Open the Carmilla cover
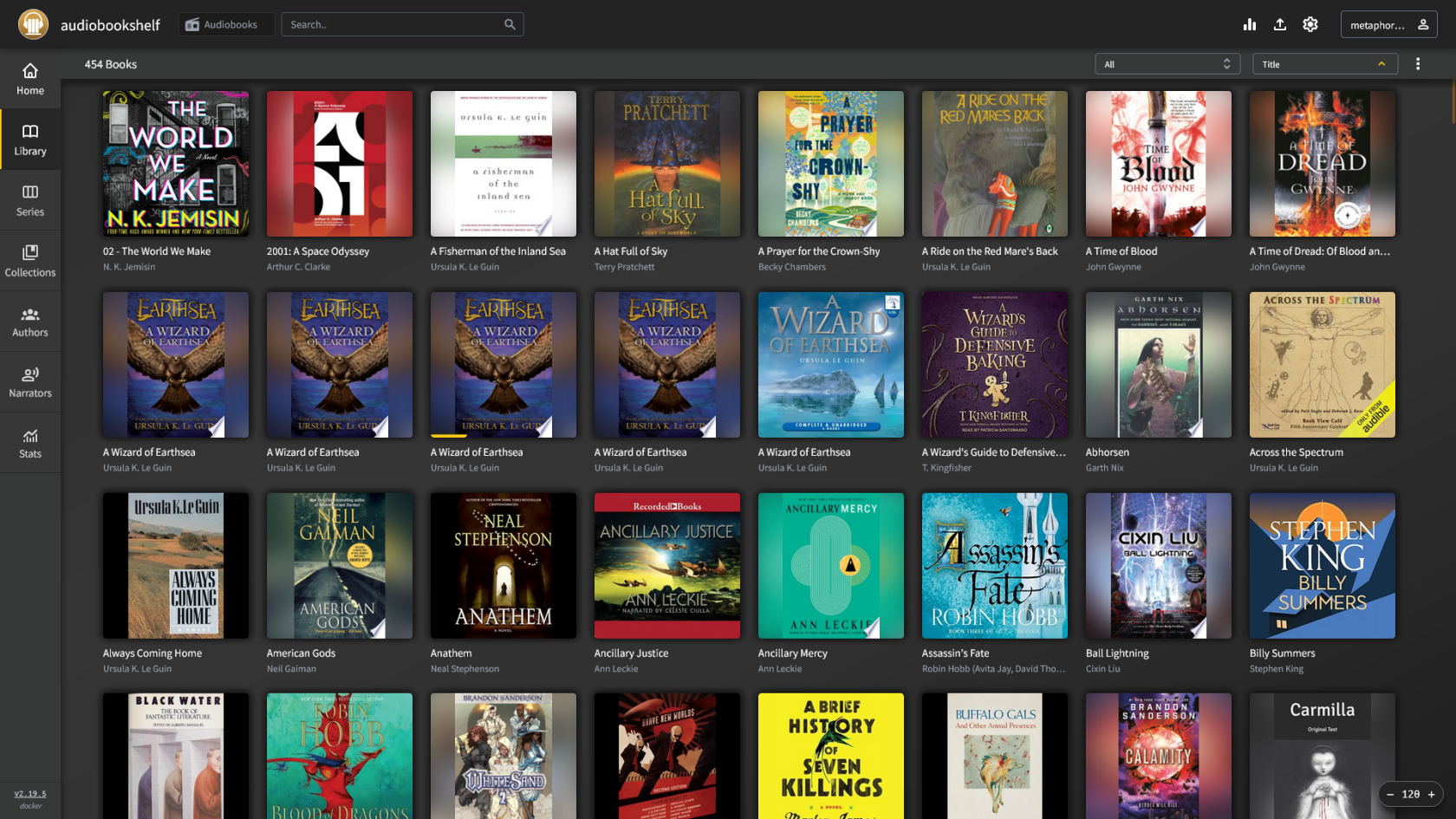 1323,756
